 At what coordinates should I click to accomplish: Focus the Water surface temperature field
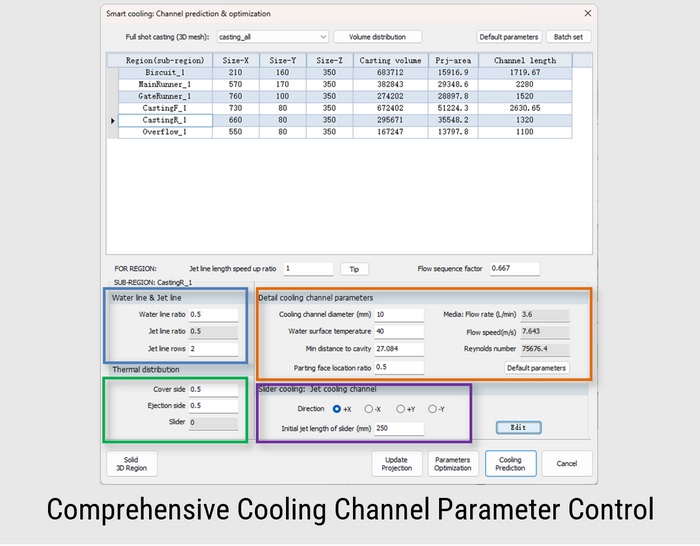399,332
